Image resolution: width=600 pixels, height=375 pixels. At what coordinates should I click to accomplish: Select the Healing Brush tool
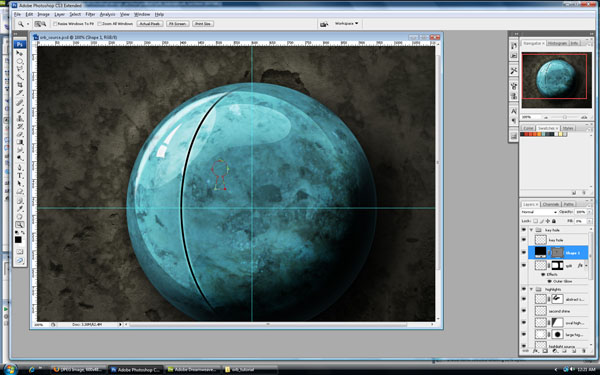click(19, 102)
